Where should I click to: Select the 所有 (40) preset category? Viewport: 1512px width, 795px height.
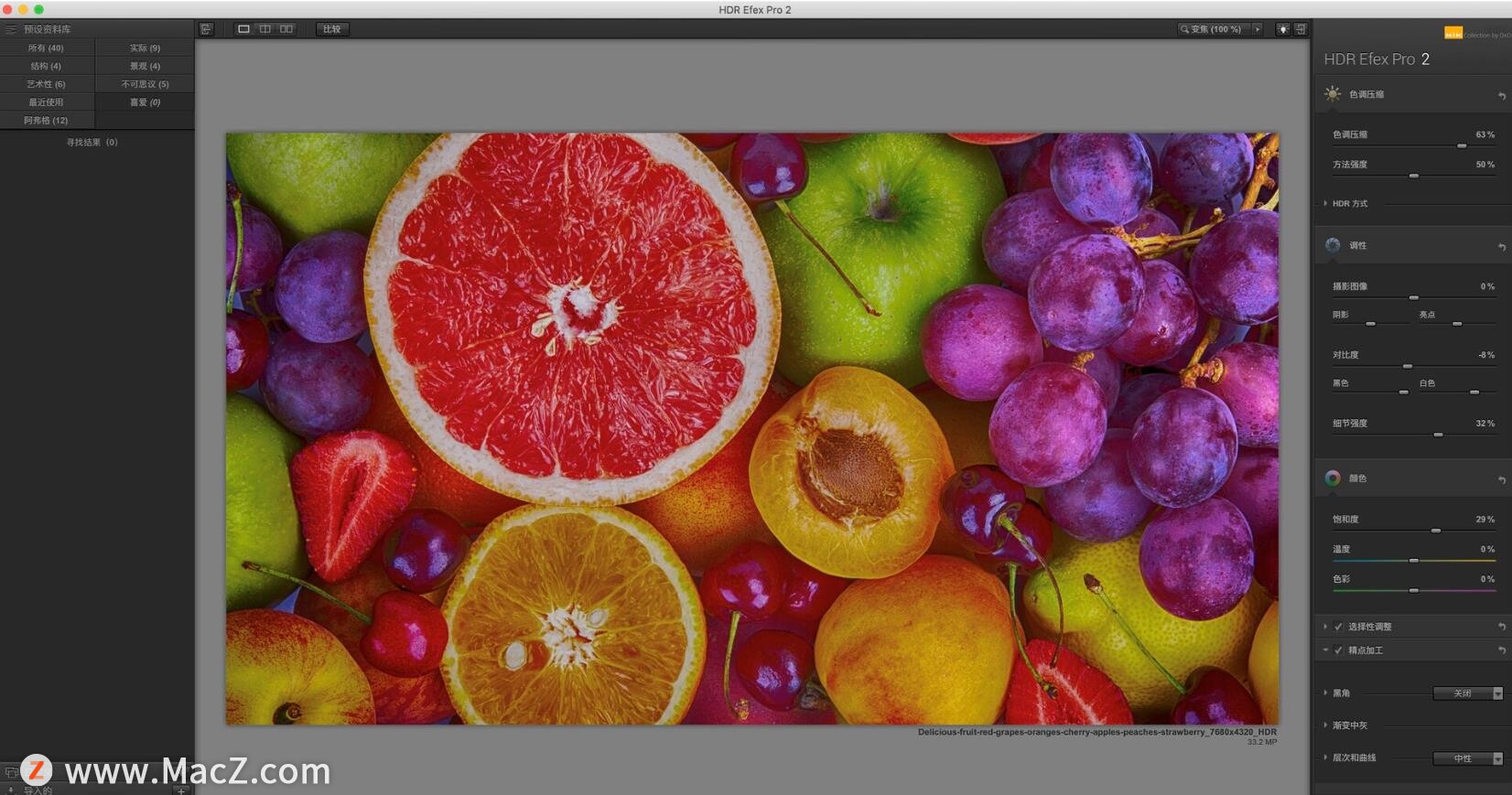[47, 48]
